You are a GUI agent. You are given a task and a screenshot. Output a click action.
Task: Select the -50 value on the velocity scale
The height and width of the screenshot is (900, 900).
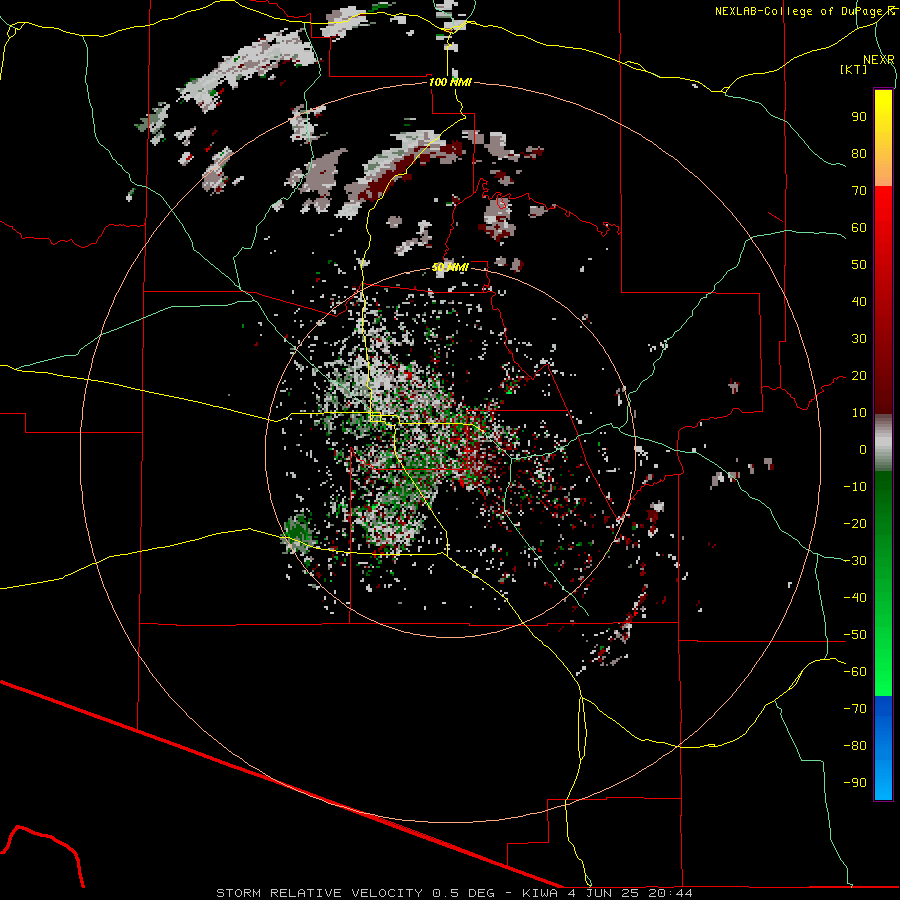855,635
